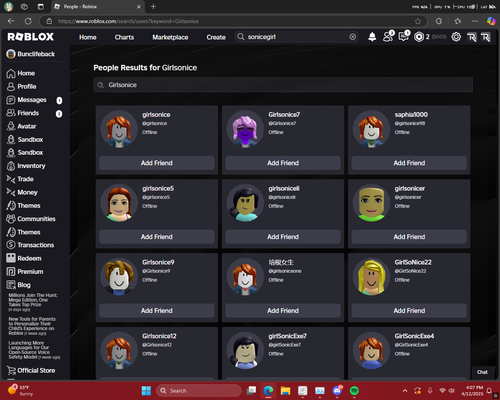Viewport: 500px width, 400px height.
Task: Open the settings gear icon
Action: point(456,37)
